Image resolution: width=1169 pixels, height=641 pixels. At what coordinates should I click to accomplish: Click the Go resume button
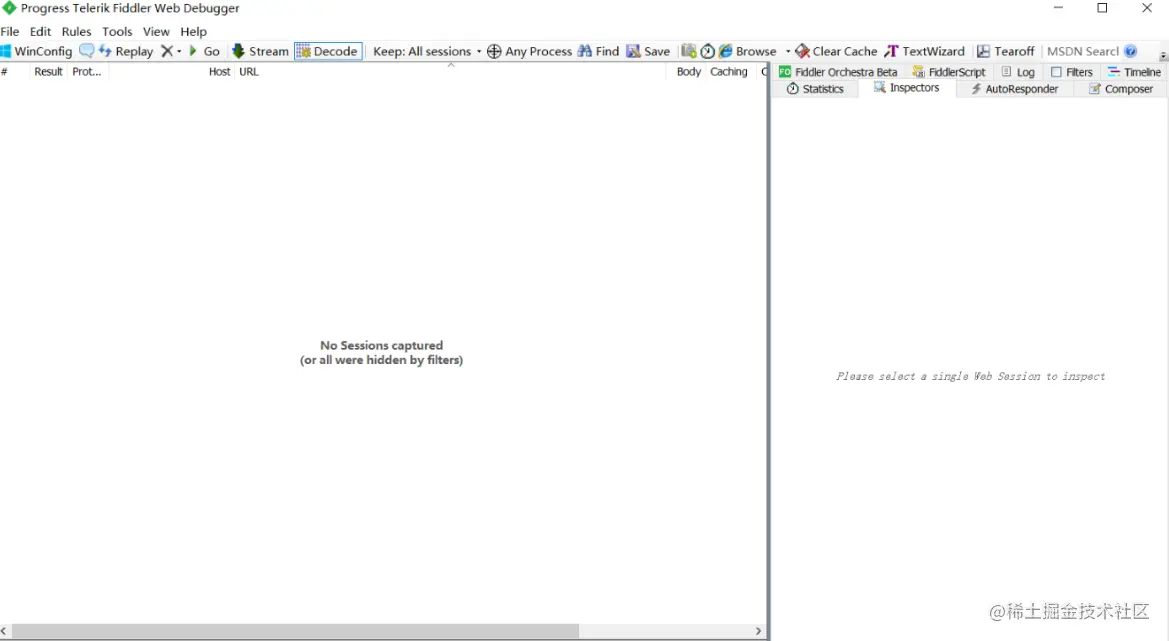[x=204, y=51]
